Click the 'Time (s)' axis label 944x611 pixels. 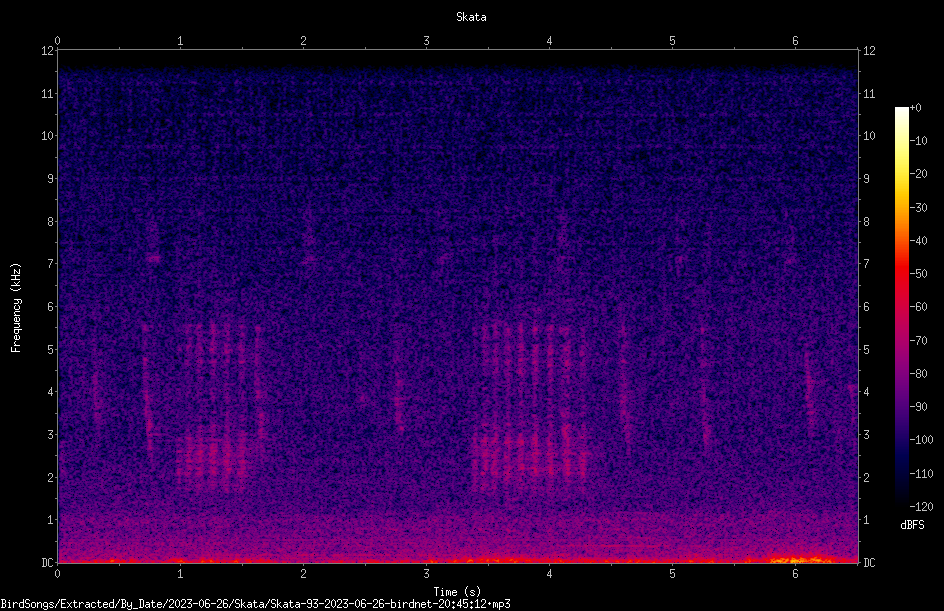457,592
